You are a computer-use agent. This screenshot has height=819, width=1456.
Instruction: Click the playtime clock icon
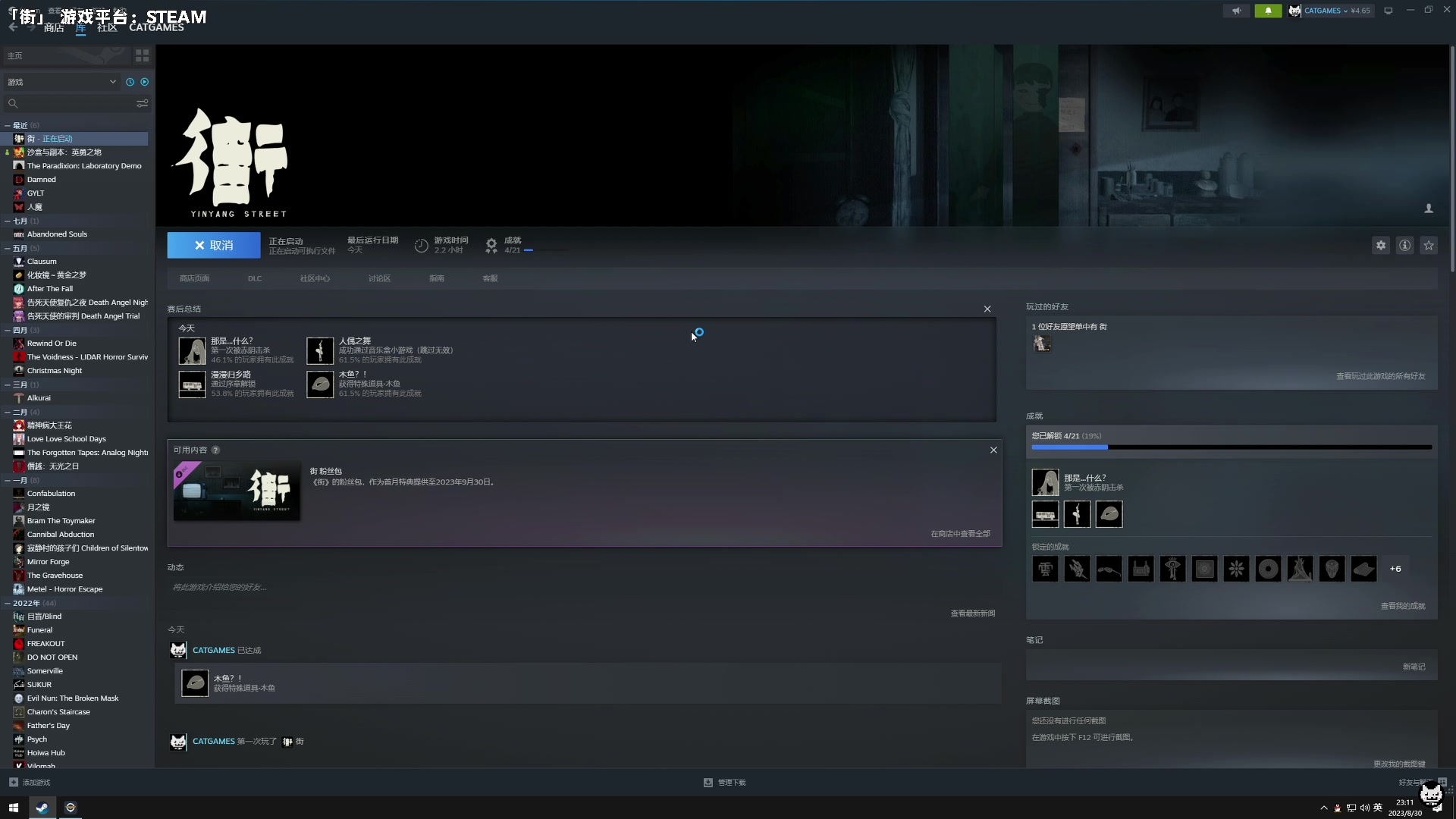pos(422,245)
